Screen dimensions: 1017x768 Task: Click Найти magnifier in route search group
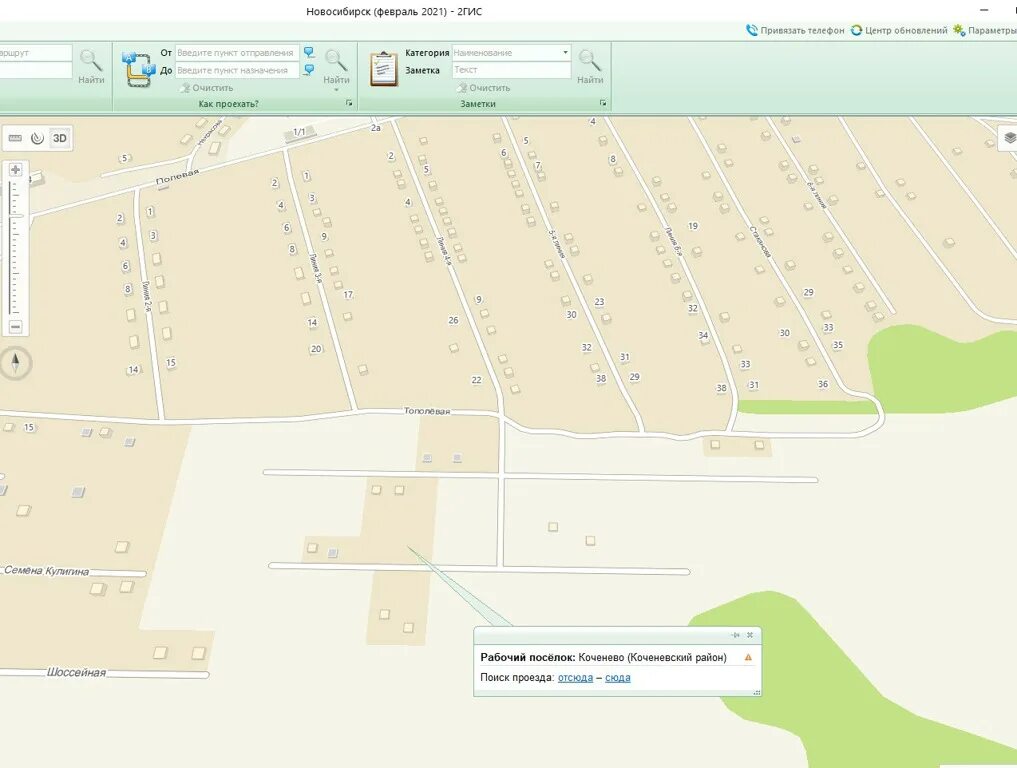pos(336,67)
